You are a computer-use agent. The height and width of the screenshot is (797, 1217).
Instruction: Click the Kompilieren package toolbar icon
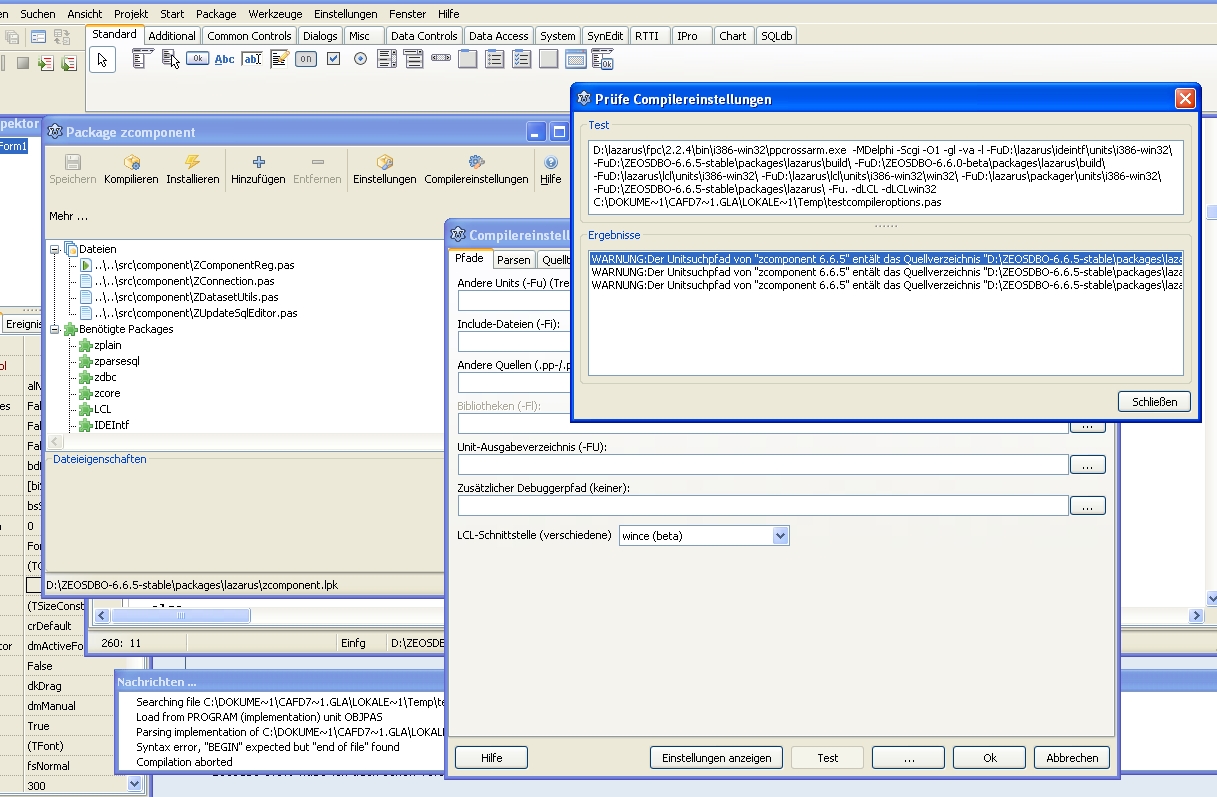(x=131, y=162)
